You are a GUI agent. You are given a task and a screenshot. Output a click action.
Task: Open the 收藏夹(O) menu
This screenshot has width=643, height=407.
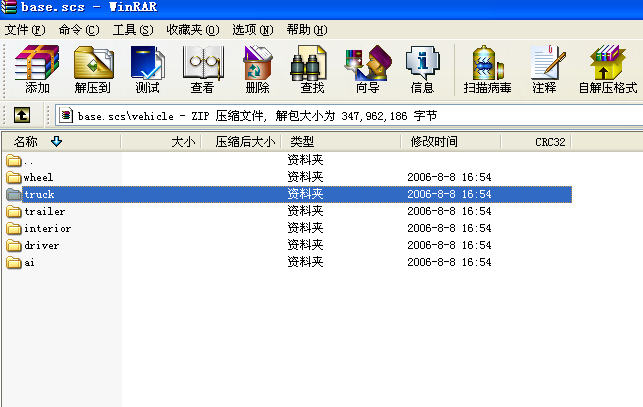pos(192,30)
